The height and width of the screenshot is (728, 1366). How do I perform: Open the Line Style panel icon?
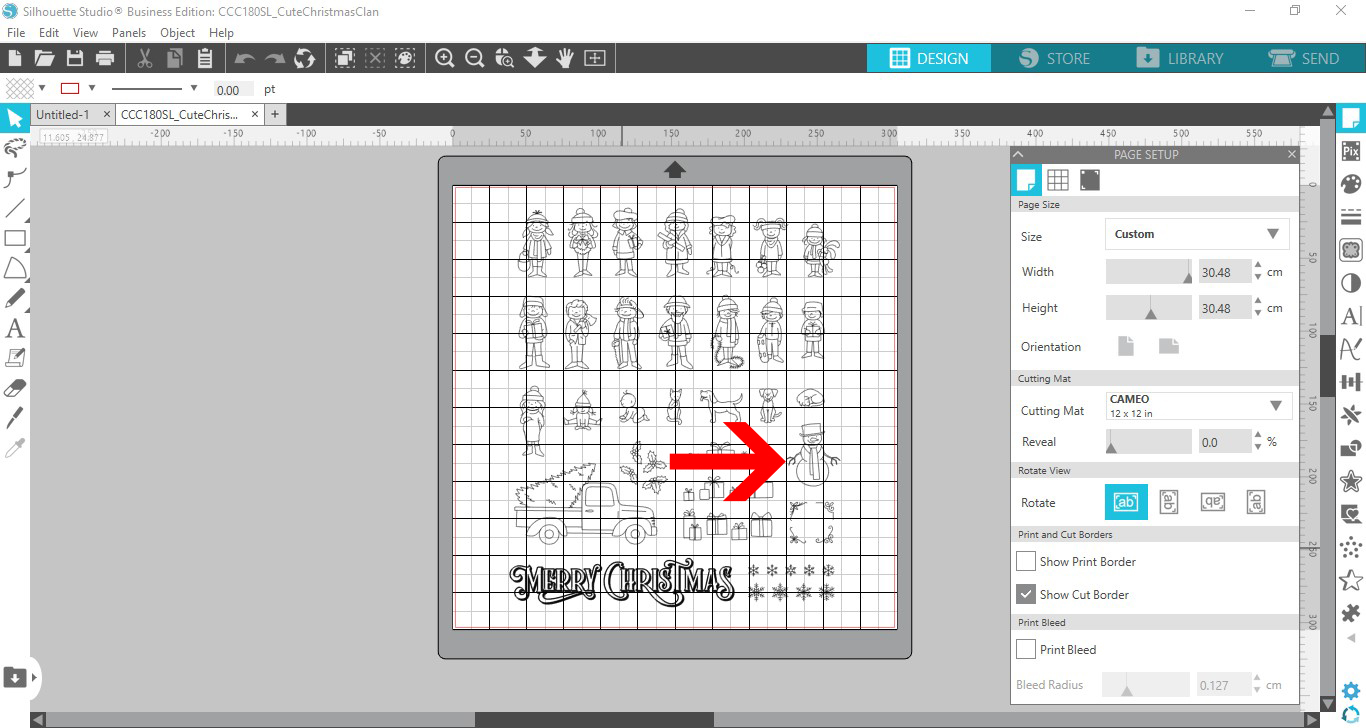[1351, 217]
